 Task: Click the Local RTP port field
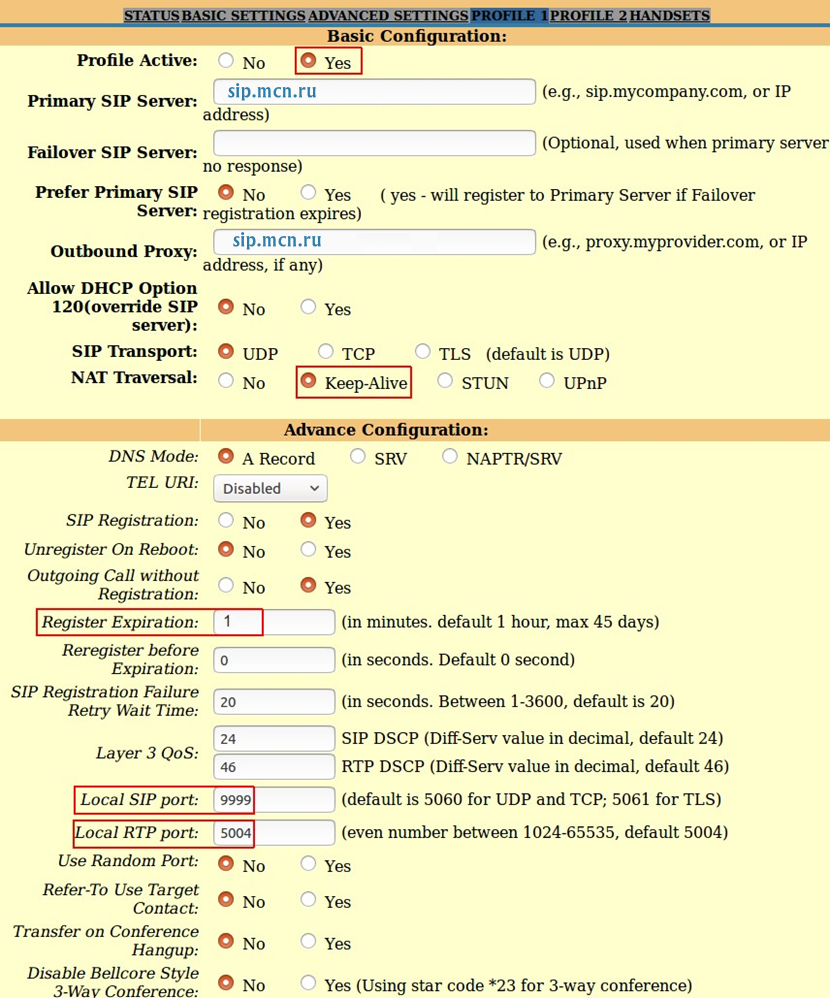click(x=274, y=833)
